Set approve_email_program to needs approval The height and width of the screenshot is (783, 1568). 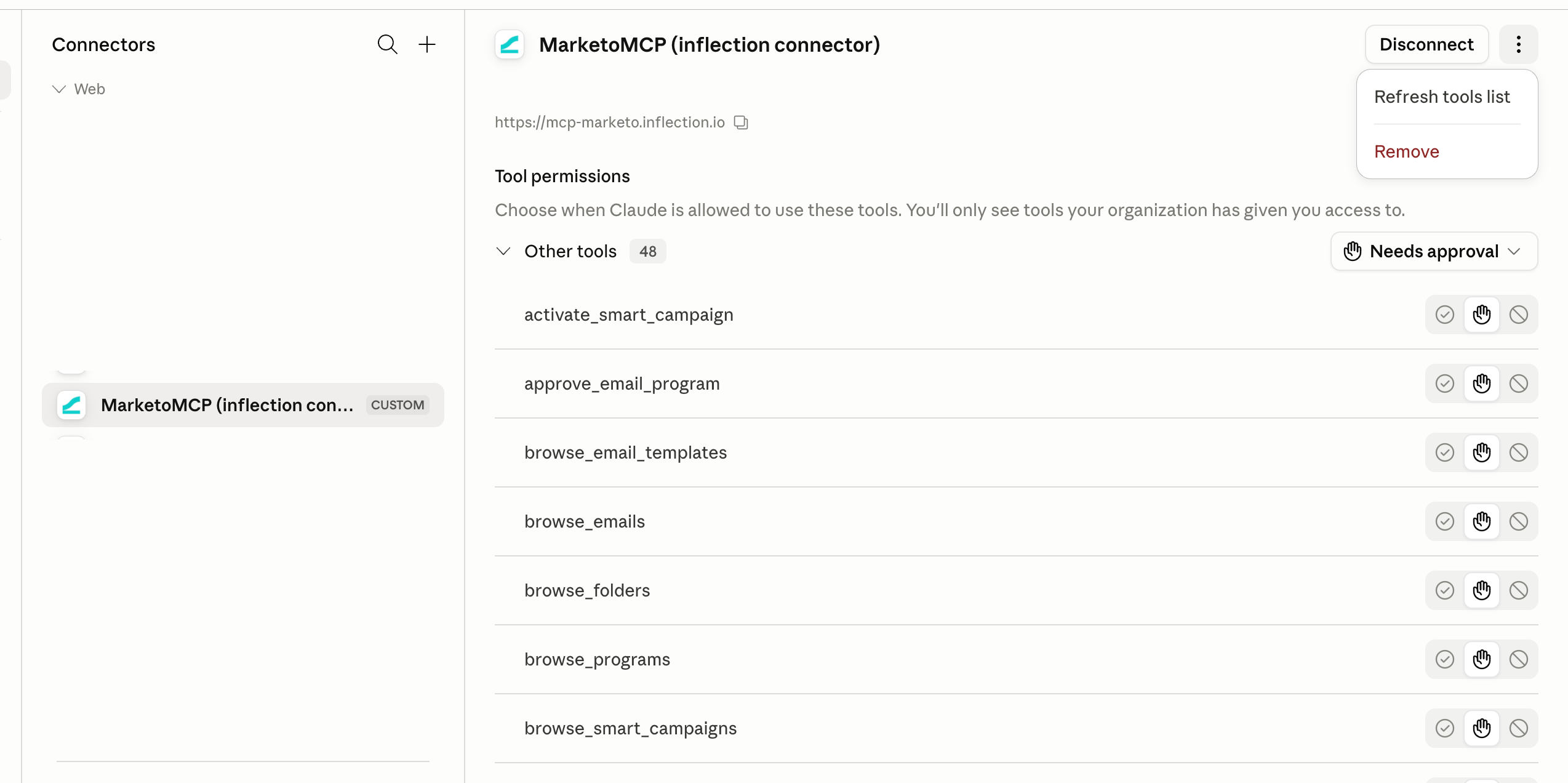[x=1481, y=383]
